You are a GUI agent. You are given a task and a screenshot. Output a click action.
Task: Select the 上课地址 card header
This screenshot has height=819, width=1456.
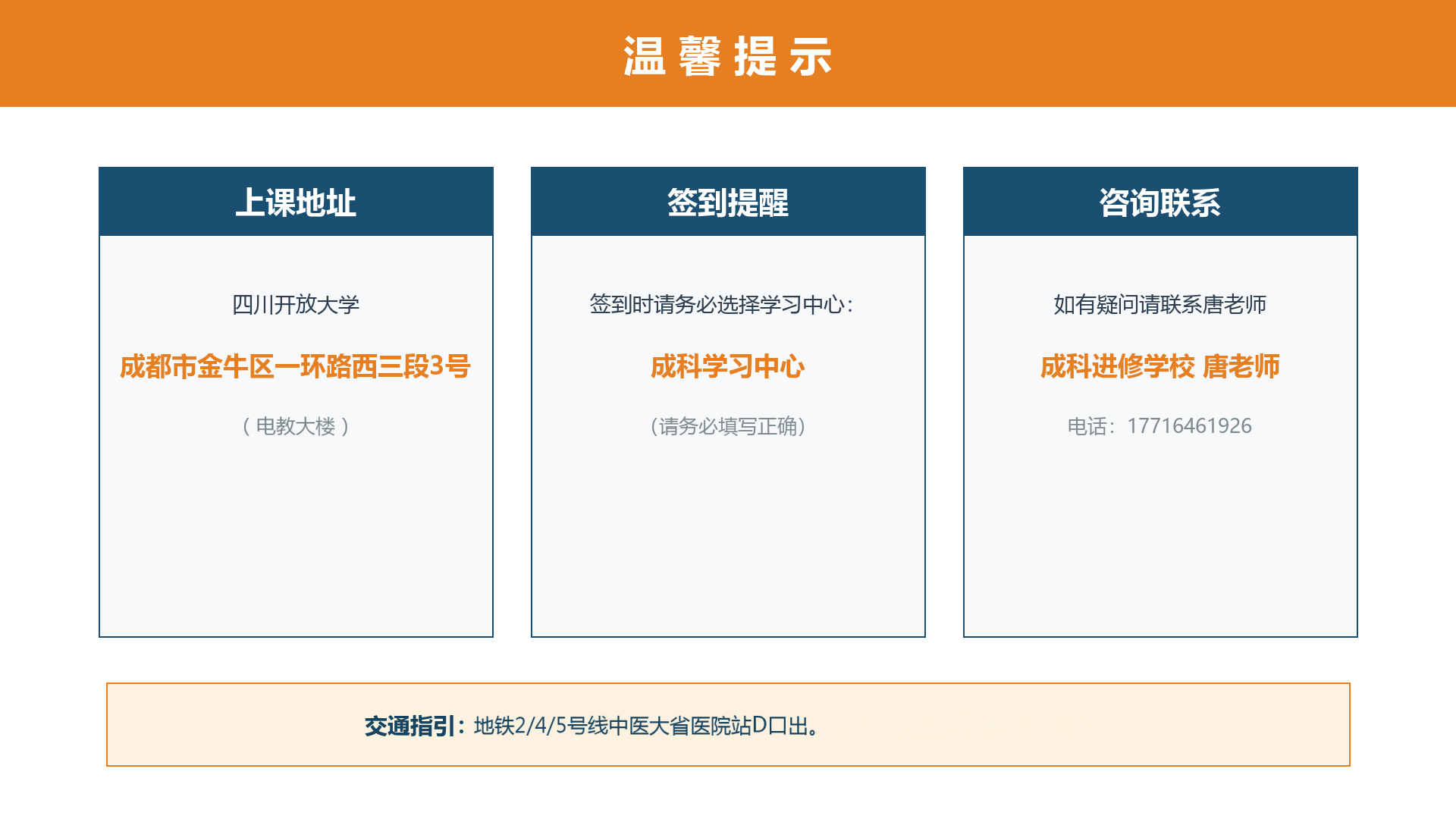click(296, 202)
